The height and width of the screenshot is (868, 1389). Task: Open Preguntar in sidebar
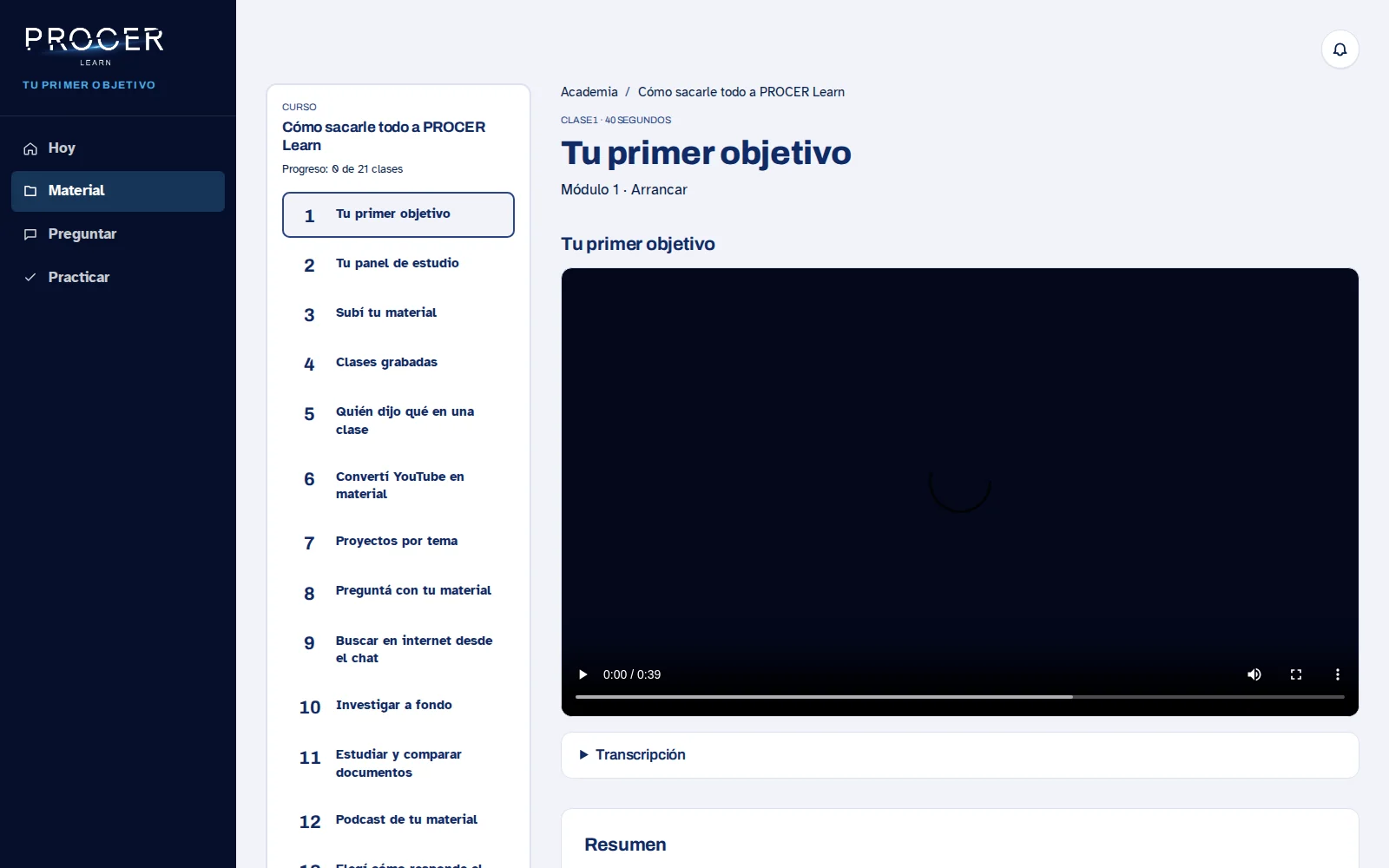click(118, 234)
